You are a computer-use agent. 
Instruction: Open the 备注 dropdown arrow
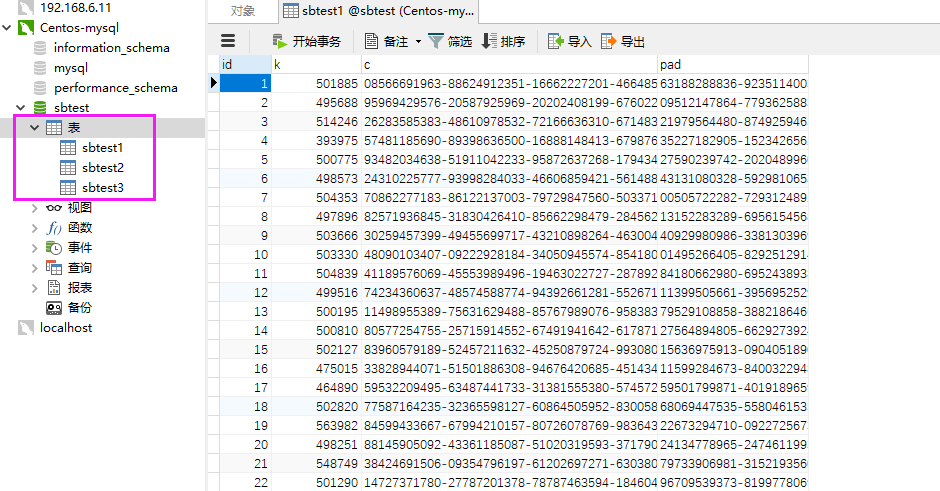tap(418, 41)
